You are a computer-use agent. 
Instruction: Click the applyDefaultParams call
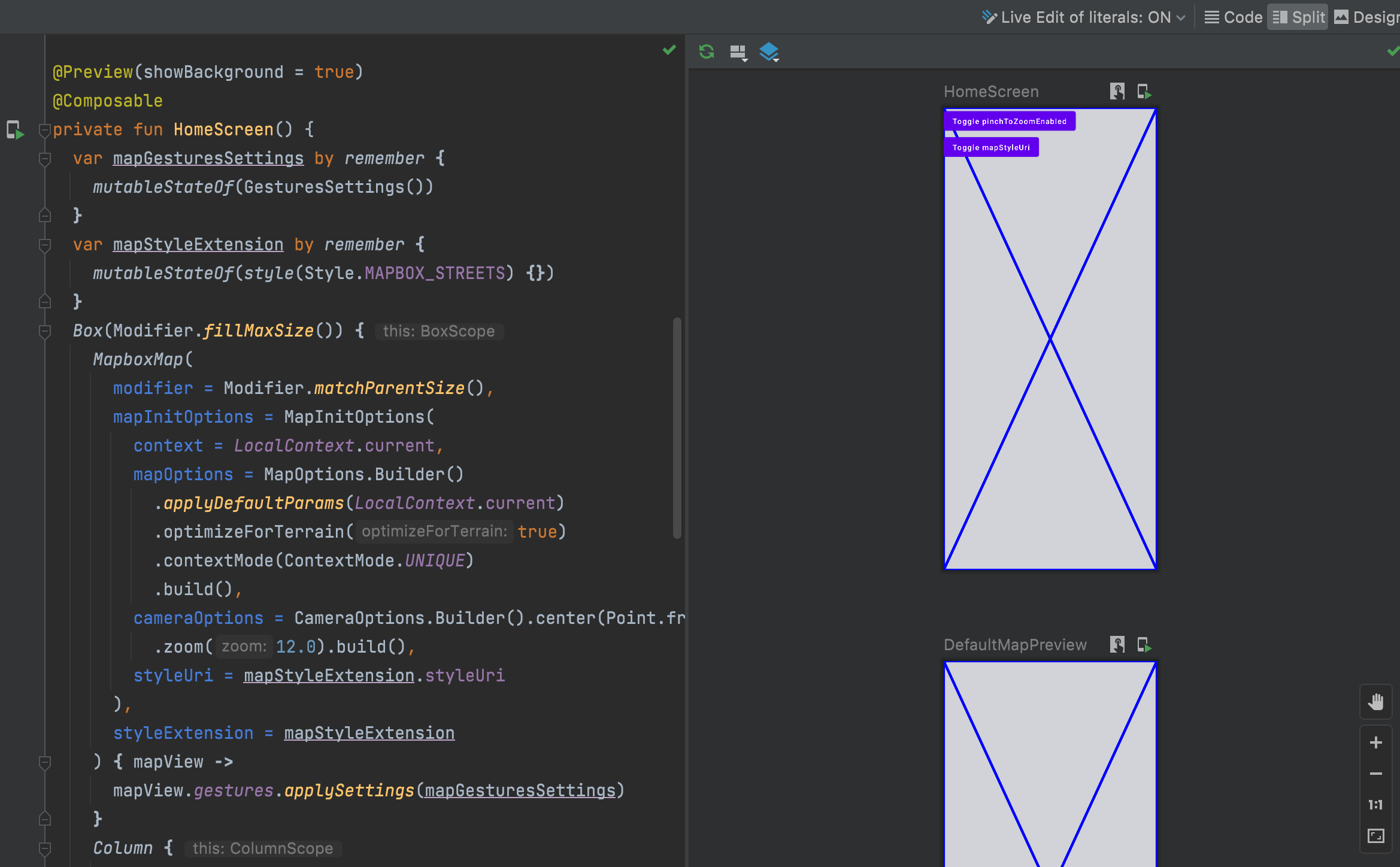254,503
